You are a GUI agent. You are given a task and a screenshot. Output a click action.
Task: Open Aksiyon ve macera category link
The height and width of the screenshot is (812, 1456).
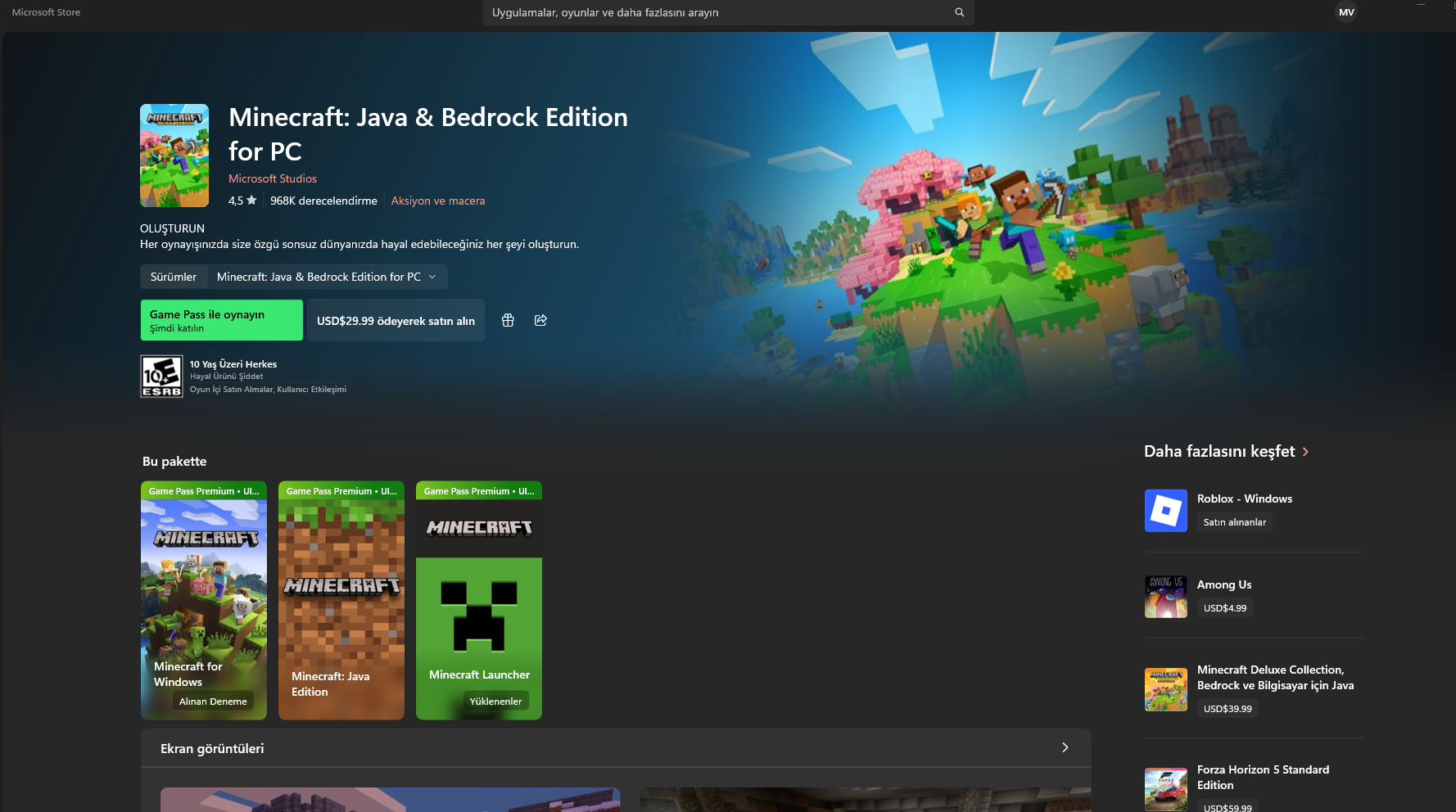(438, 201)
